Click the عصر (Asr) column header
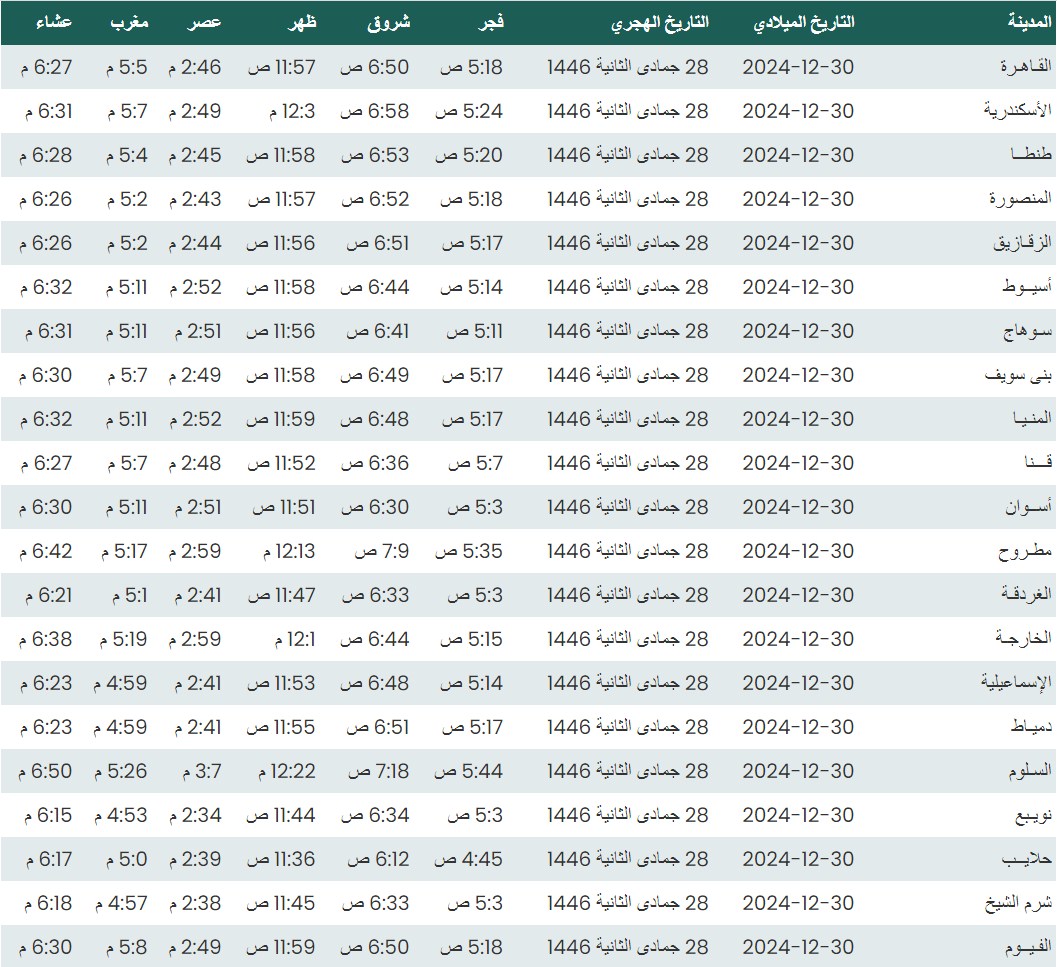This screenshot has width=1057, height=967. [207, 23]
